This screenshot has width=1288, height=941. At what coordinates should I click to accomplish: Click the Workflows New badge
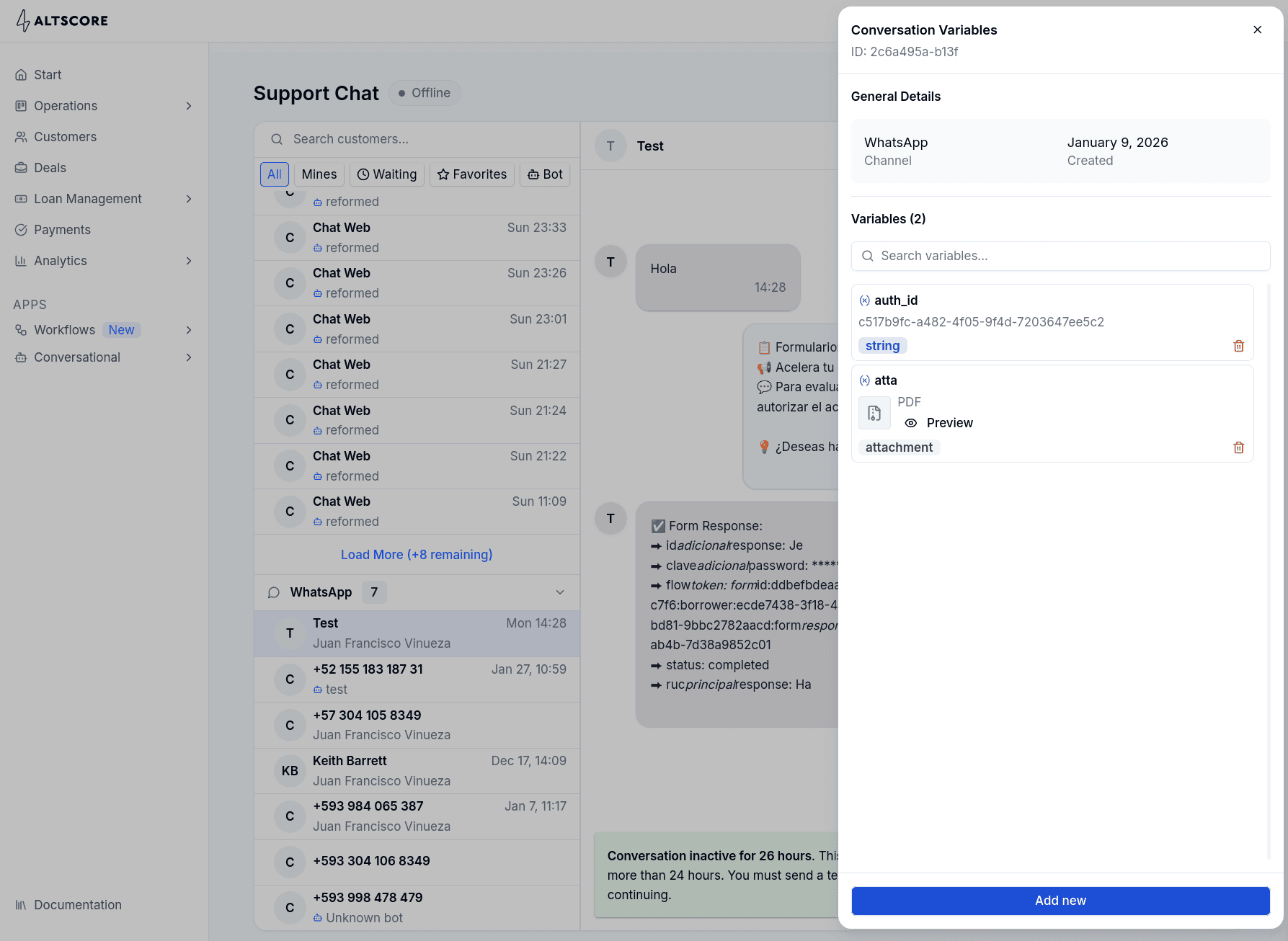coord(121,330)
